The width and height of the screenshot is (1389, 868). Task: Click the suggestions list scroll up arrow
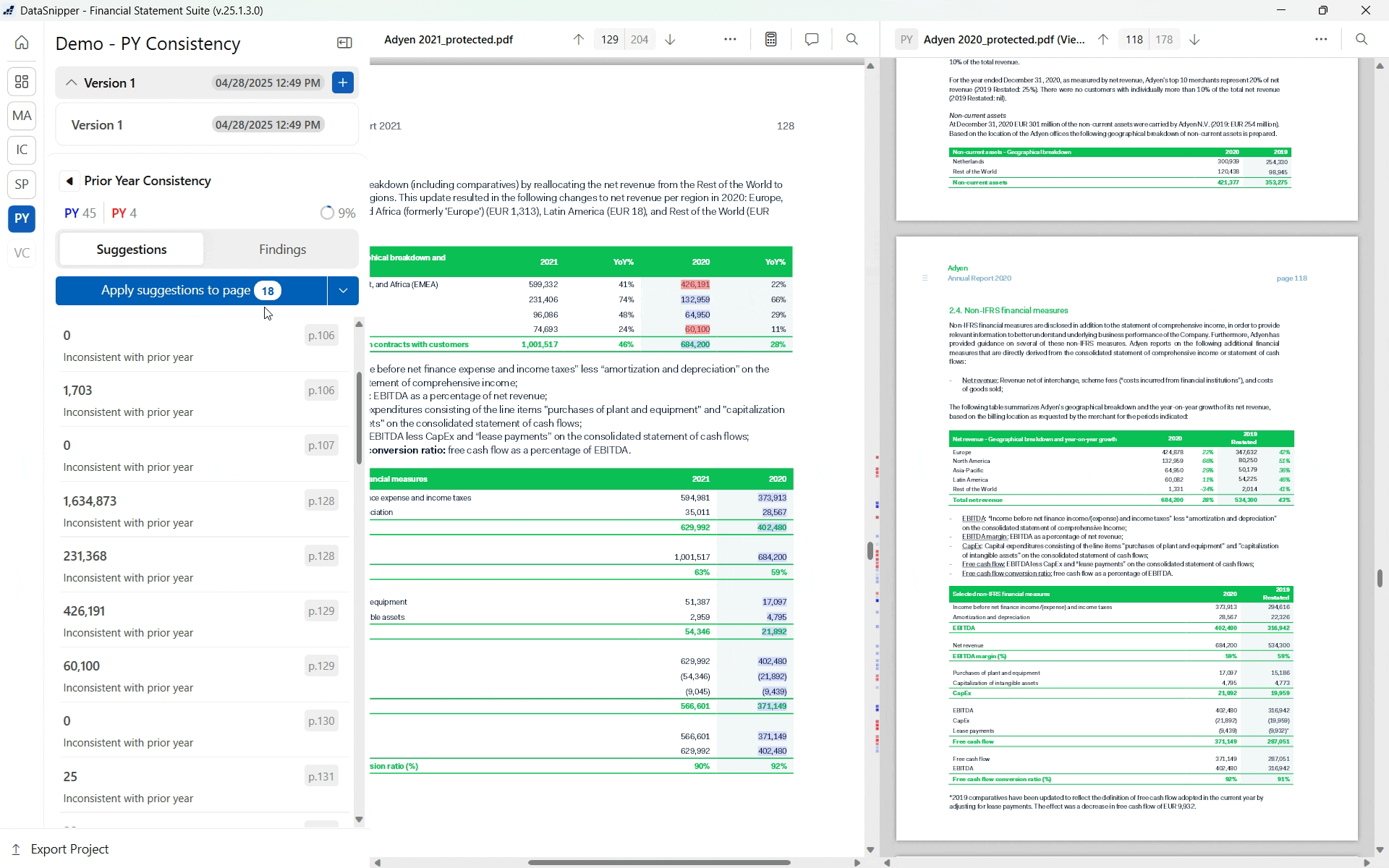coord(359,325)
